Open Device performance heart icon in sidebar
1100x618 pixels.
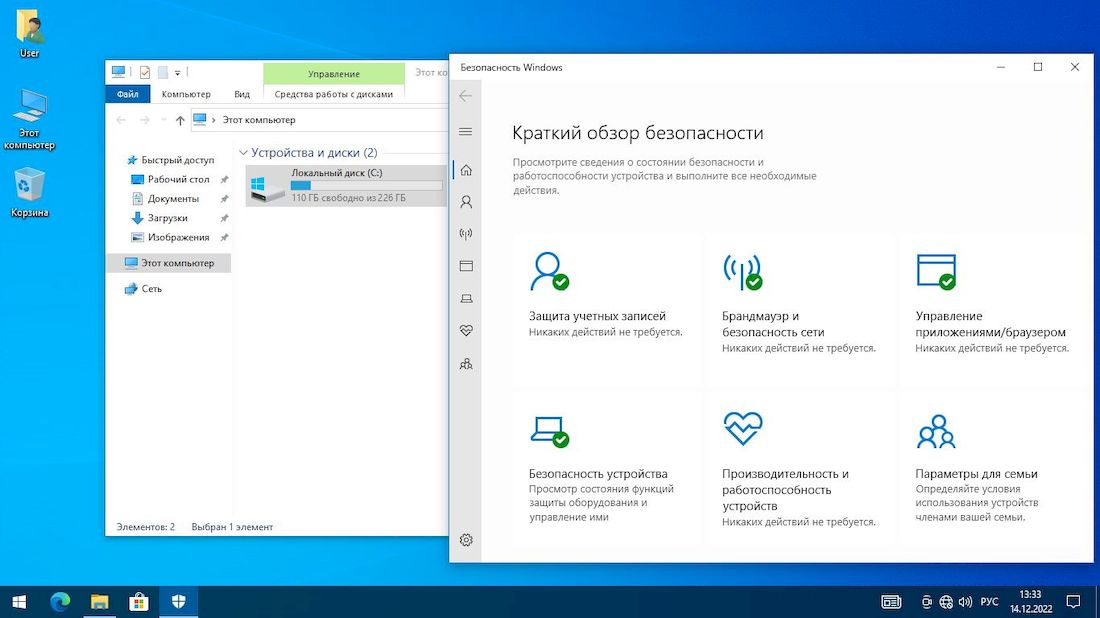[465, 330]
